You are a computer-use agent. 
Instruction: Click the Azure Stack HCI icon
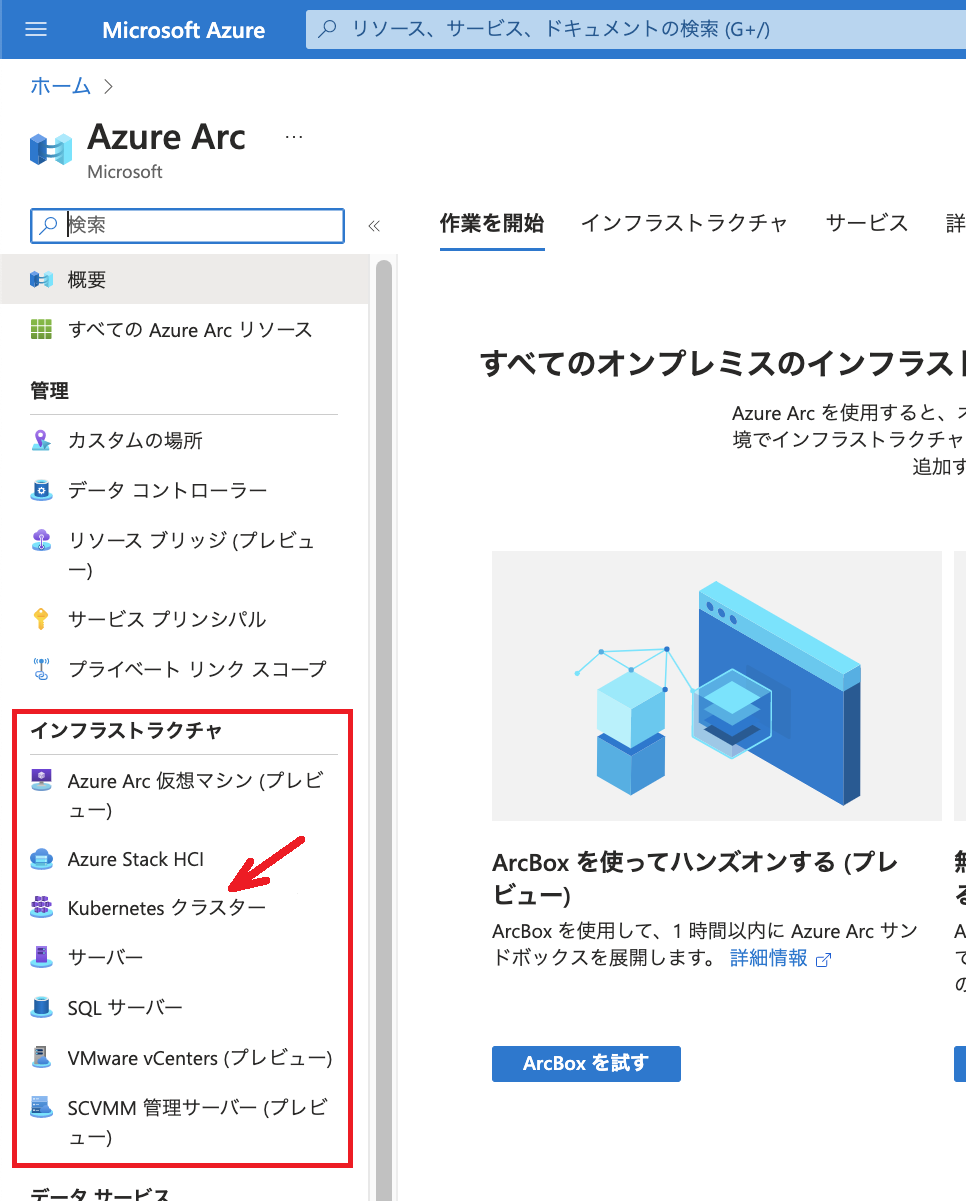[x=41, y=859]
